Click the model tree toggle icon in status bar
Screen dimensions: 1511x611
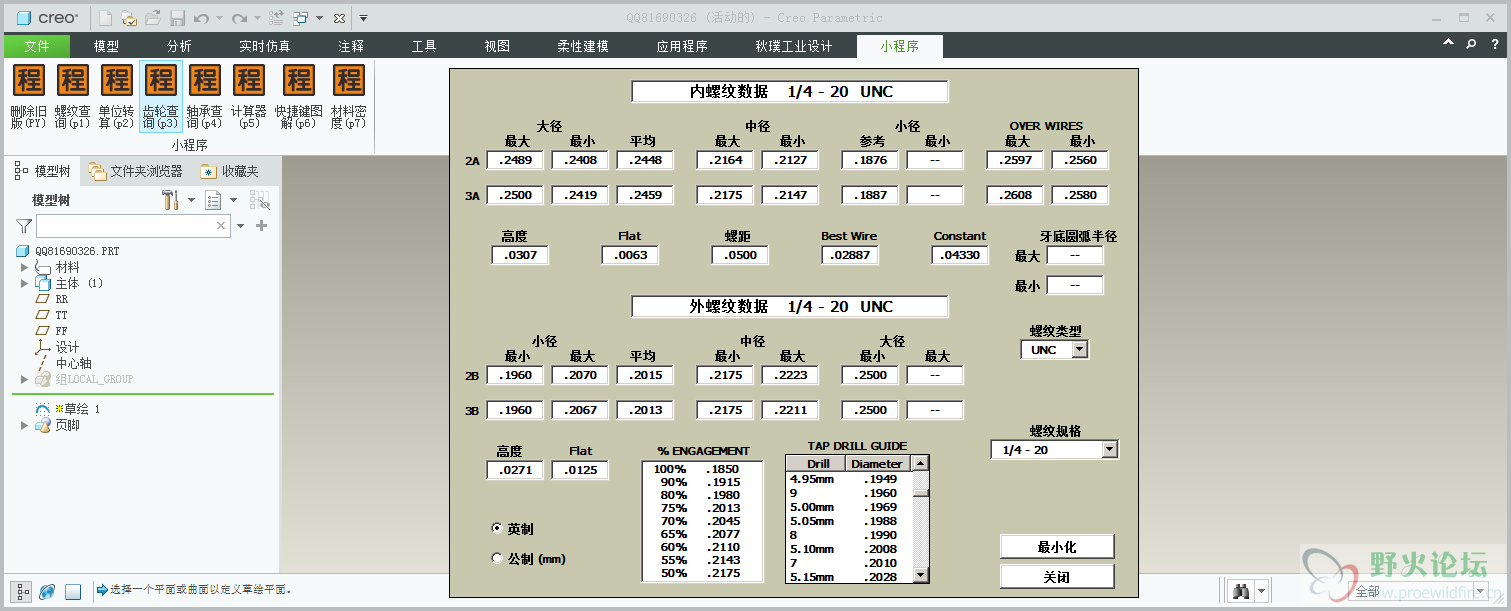tap(22, 591)
